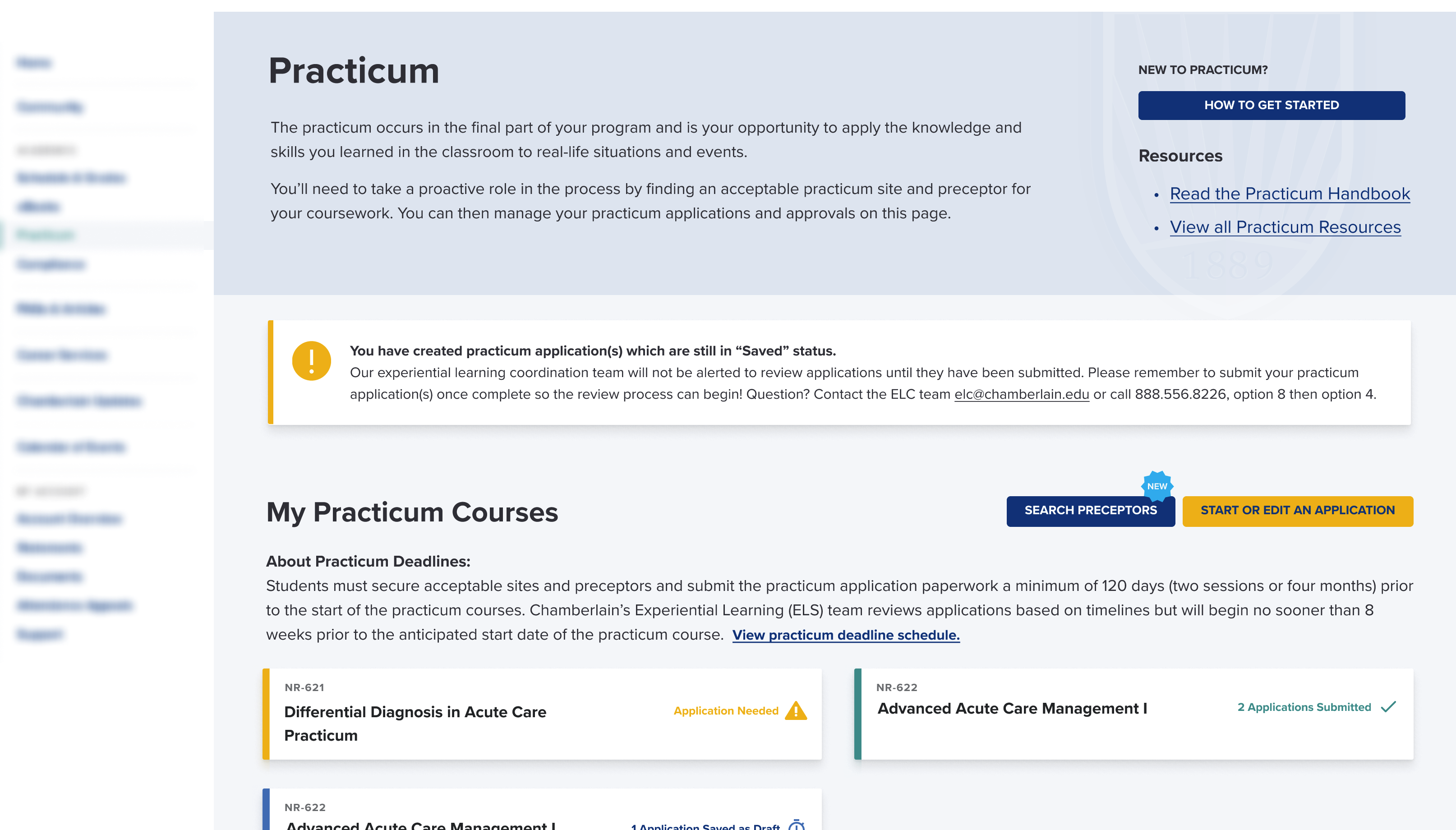Click the draft timer icon on NR-622

796,824
